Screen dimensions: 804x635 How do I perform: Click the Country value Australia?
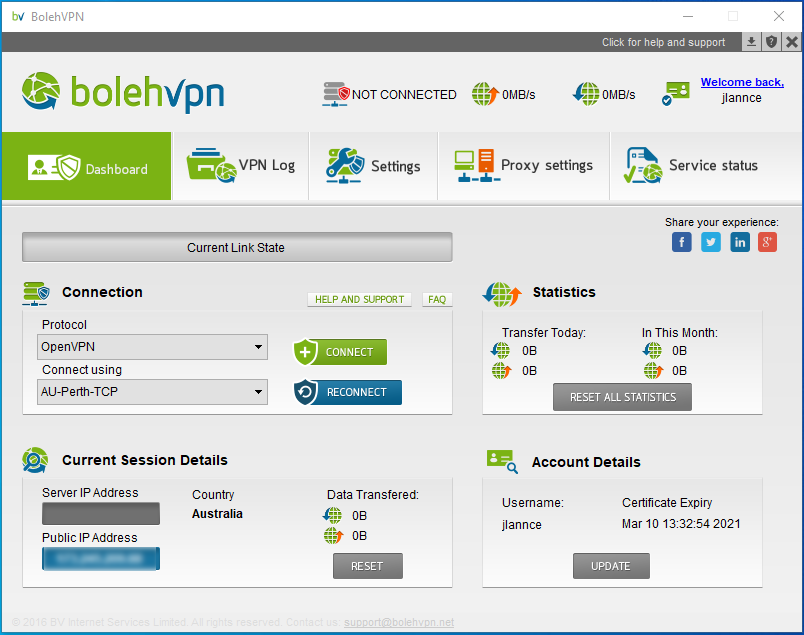point(217,514)
